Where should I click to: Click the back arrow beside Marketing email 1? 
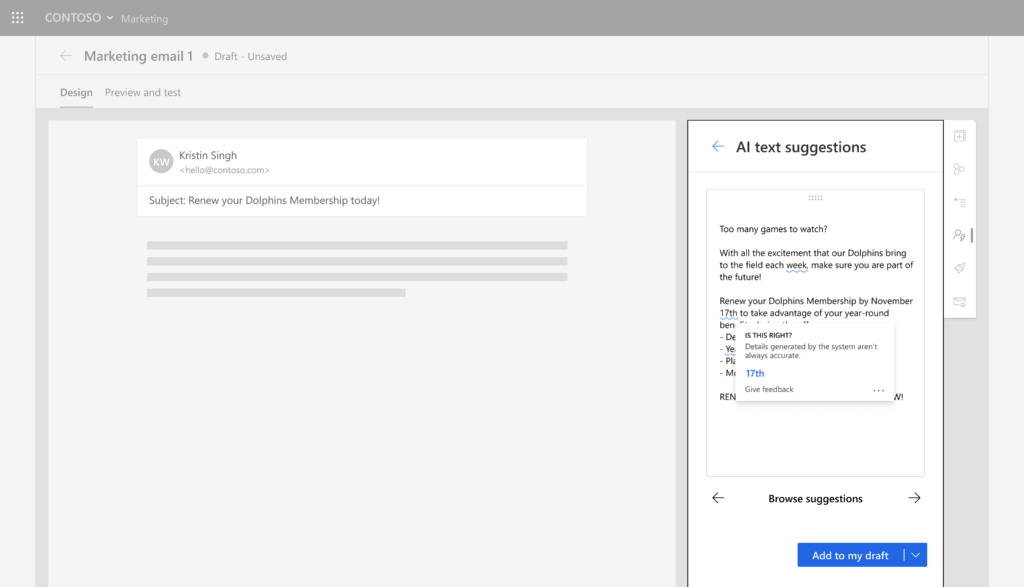[66, 56]
